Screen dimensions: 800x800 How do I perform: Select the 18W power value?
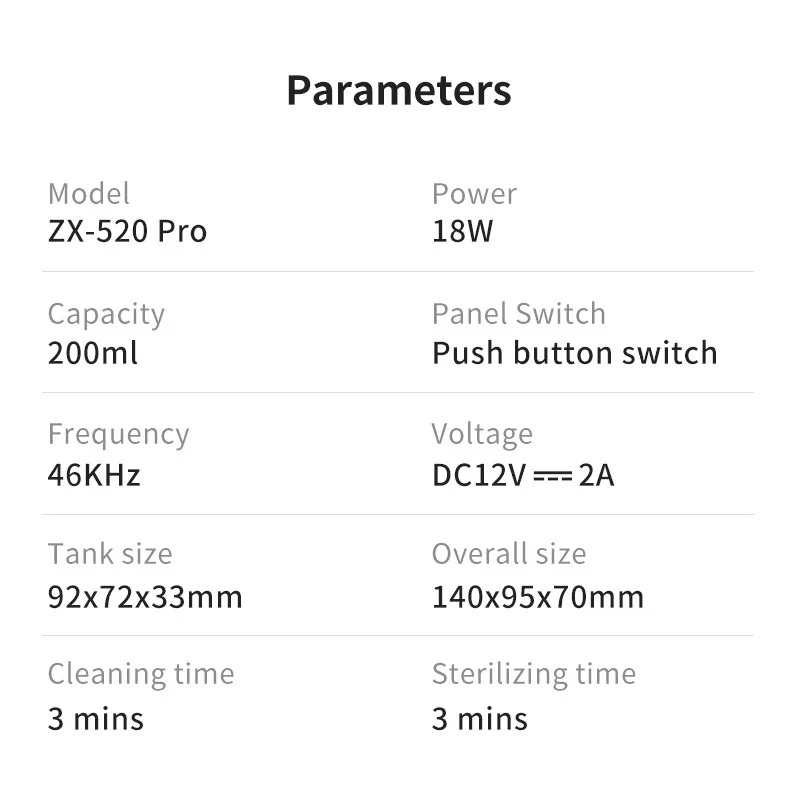point(462,232)
